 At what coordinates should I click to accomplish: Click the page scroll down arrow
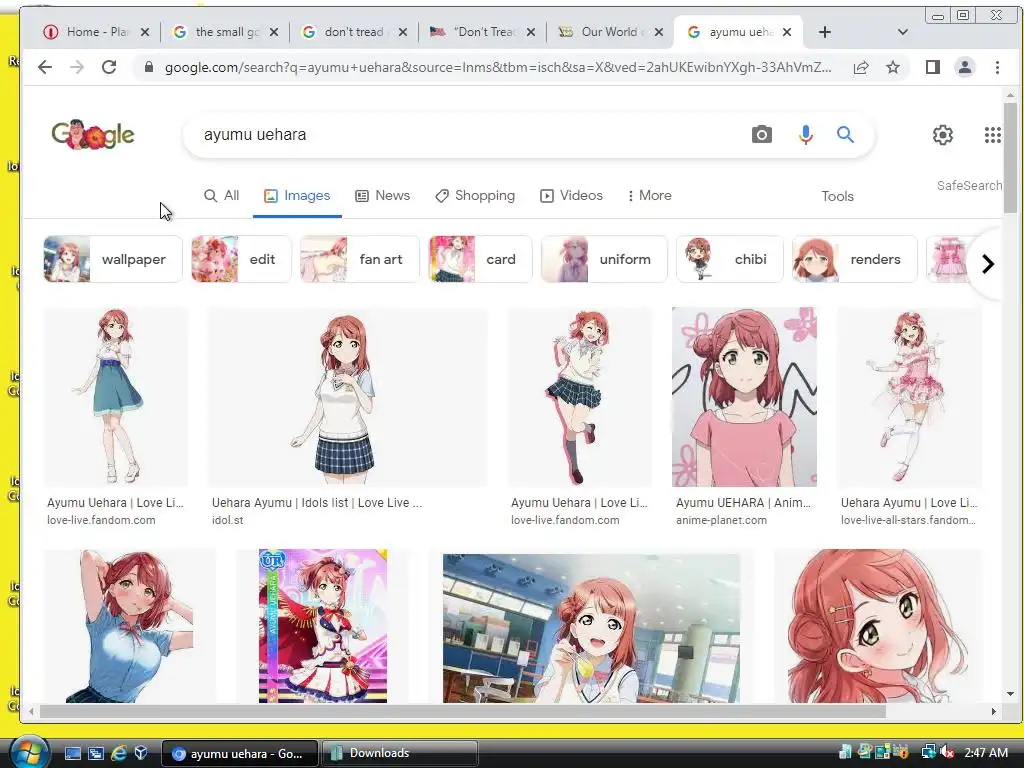1010,694
